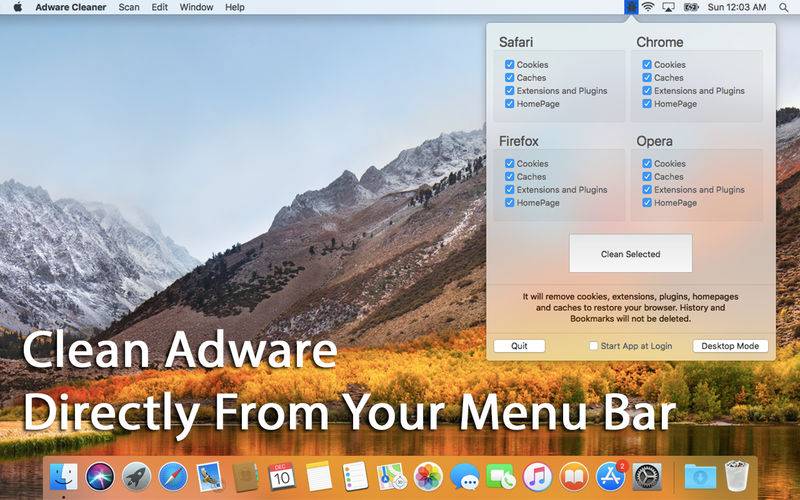Image resolution: width=800 pixels, height=500 pixels.
Task: Toggle Firefox HomePage checkbox
Action: [x=509, y=203]
